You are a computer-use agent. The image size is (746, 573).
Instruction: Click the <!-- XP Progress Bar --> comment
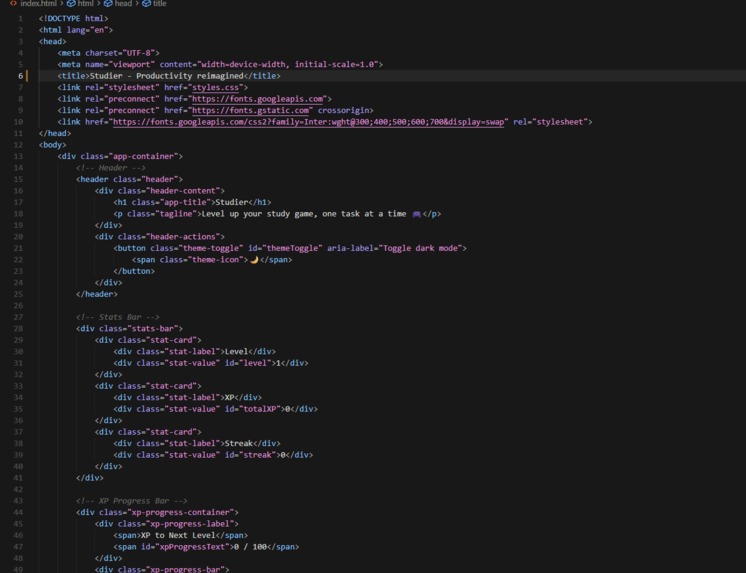tap(132, 501)
